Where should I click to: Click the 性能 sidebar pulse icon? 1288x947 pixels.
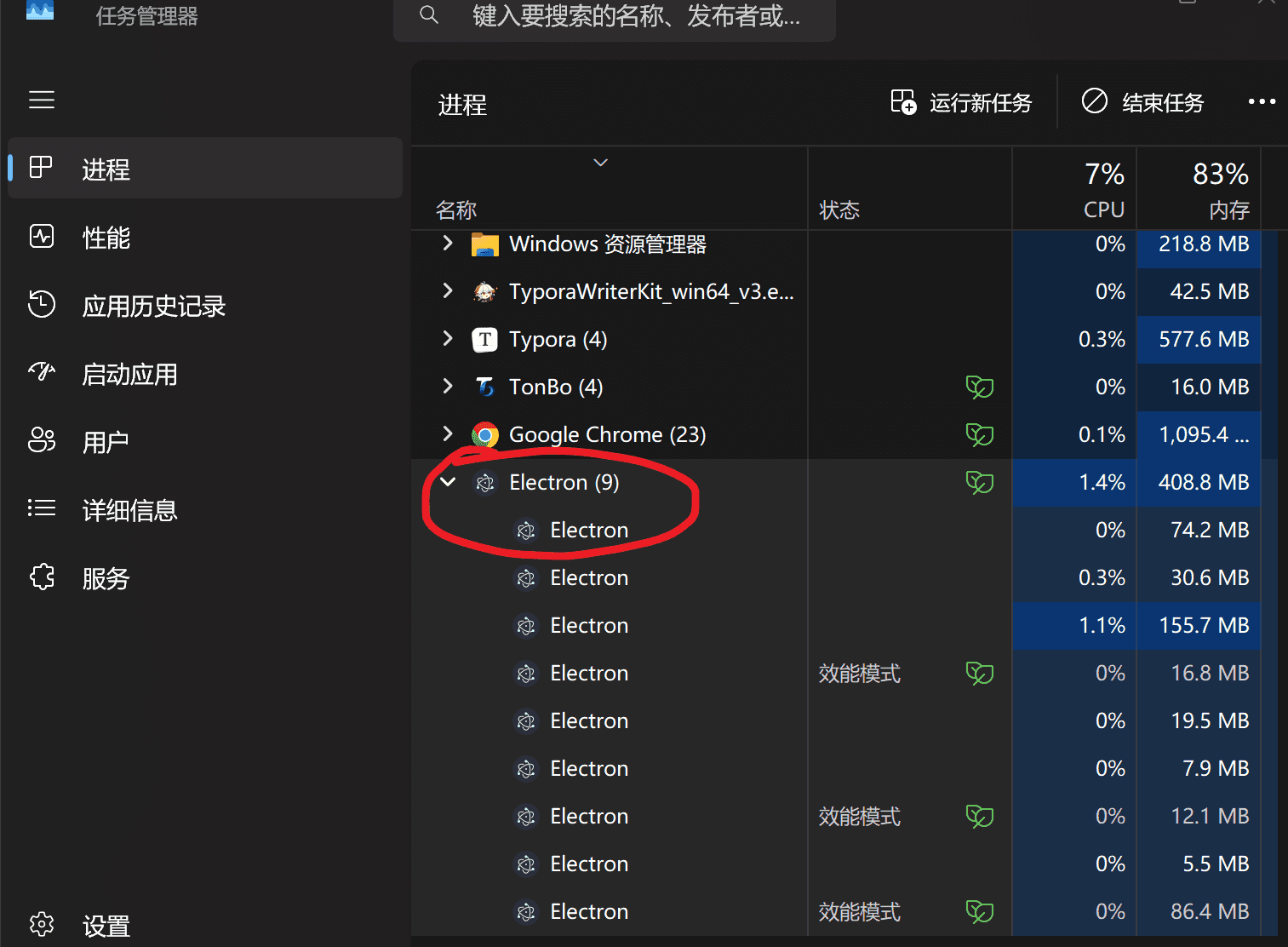42,236
